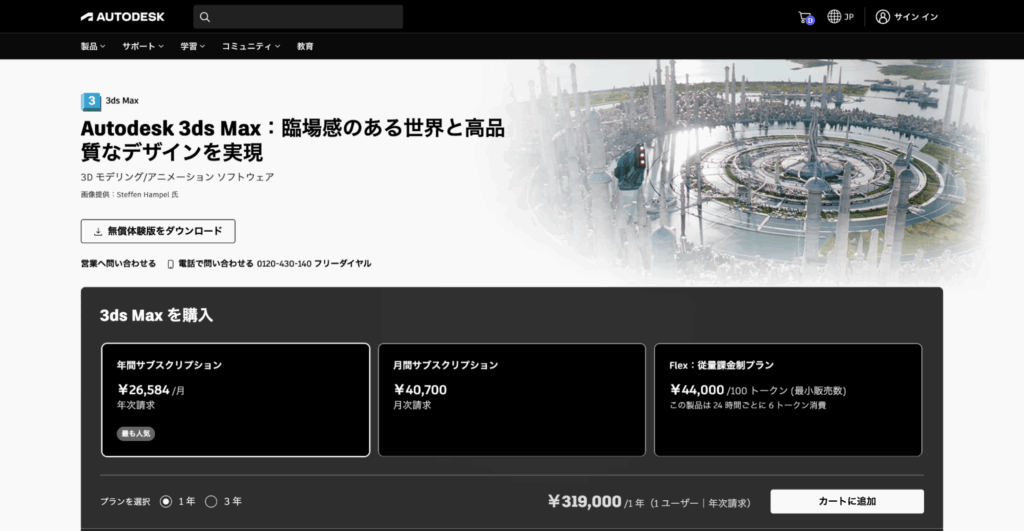Choose the 年間サブスクリプション plan card
This screenshot has width=1024, height=531.
click(235, 400)
